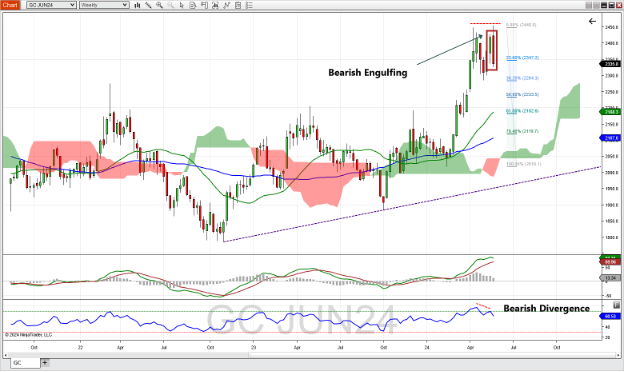Click the blue 2107.6 price marker
The width and height of the screenshot is (624, 372).
coord(611,138)
